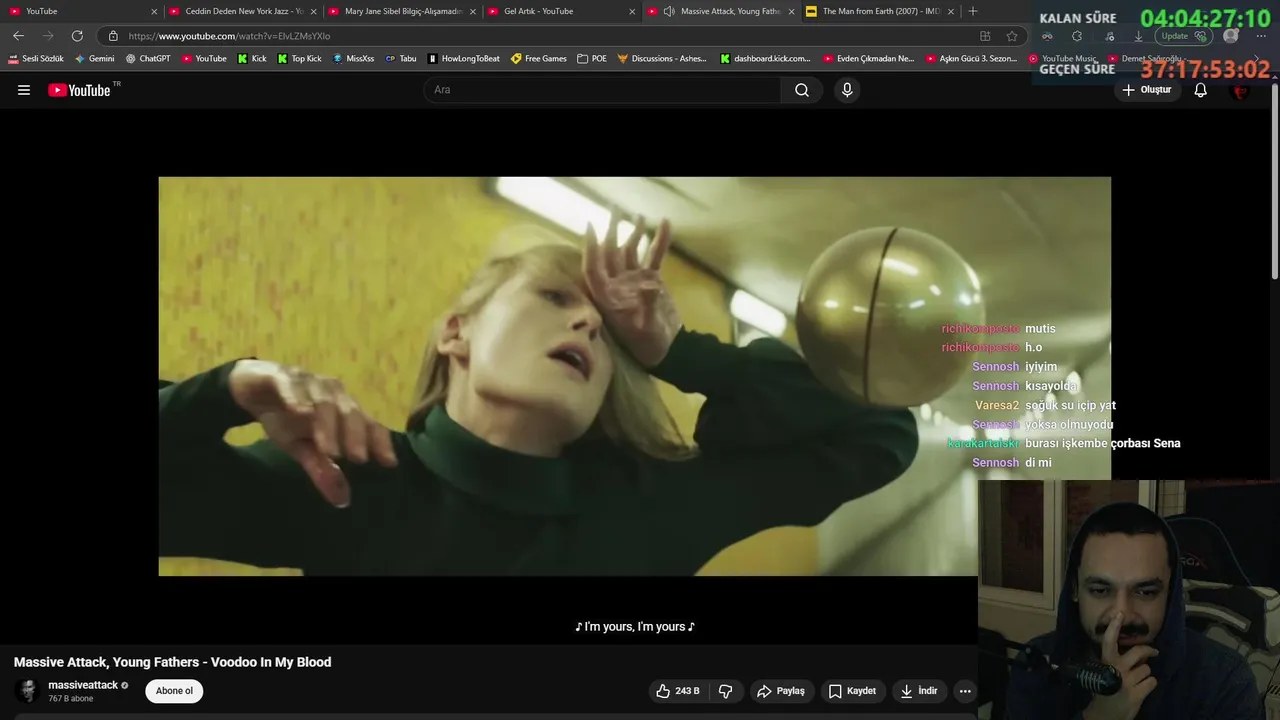
Task: Open the collections icon in address bar
Action: [x=985, y=36]
